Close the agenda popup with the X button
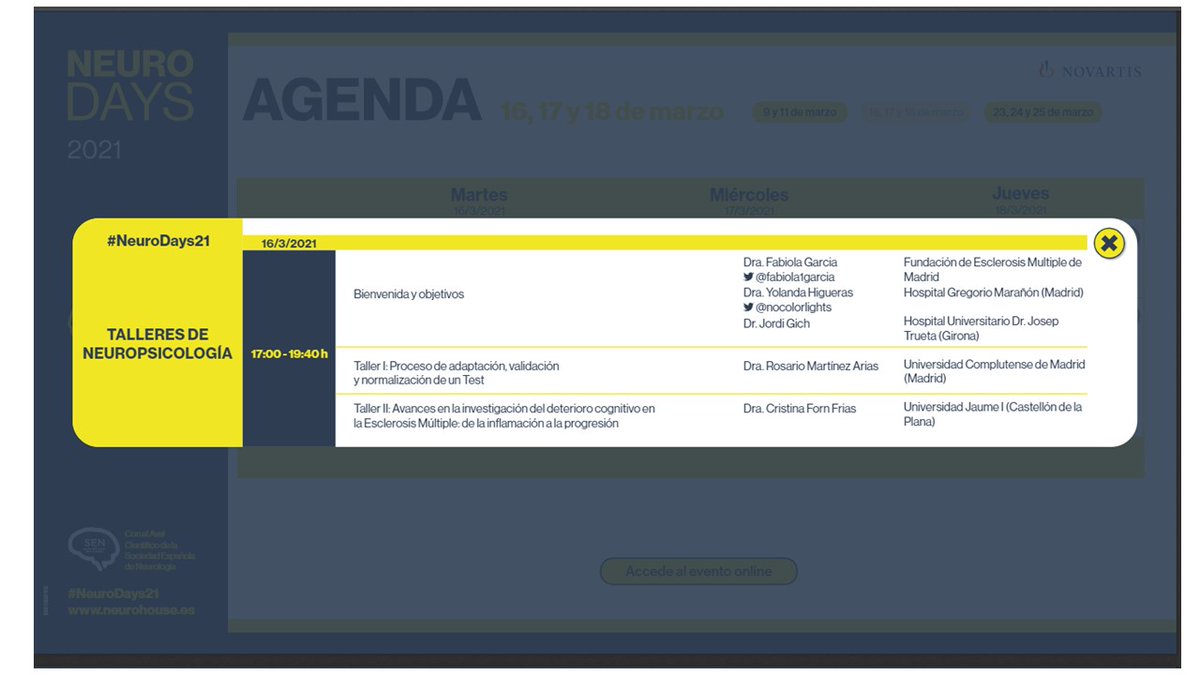This screenshot has width=1200, height=675. (1109, 243)
